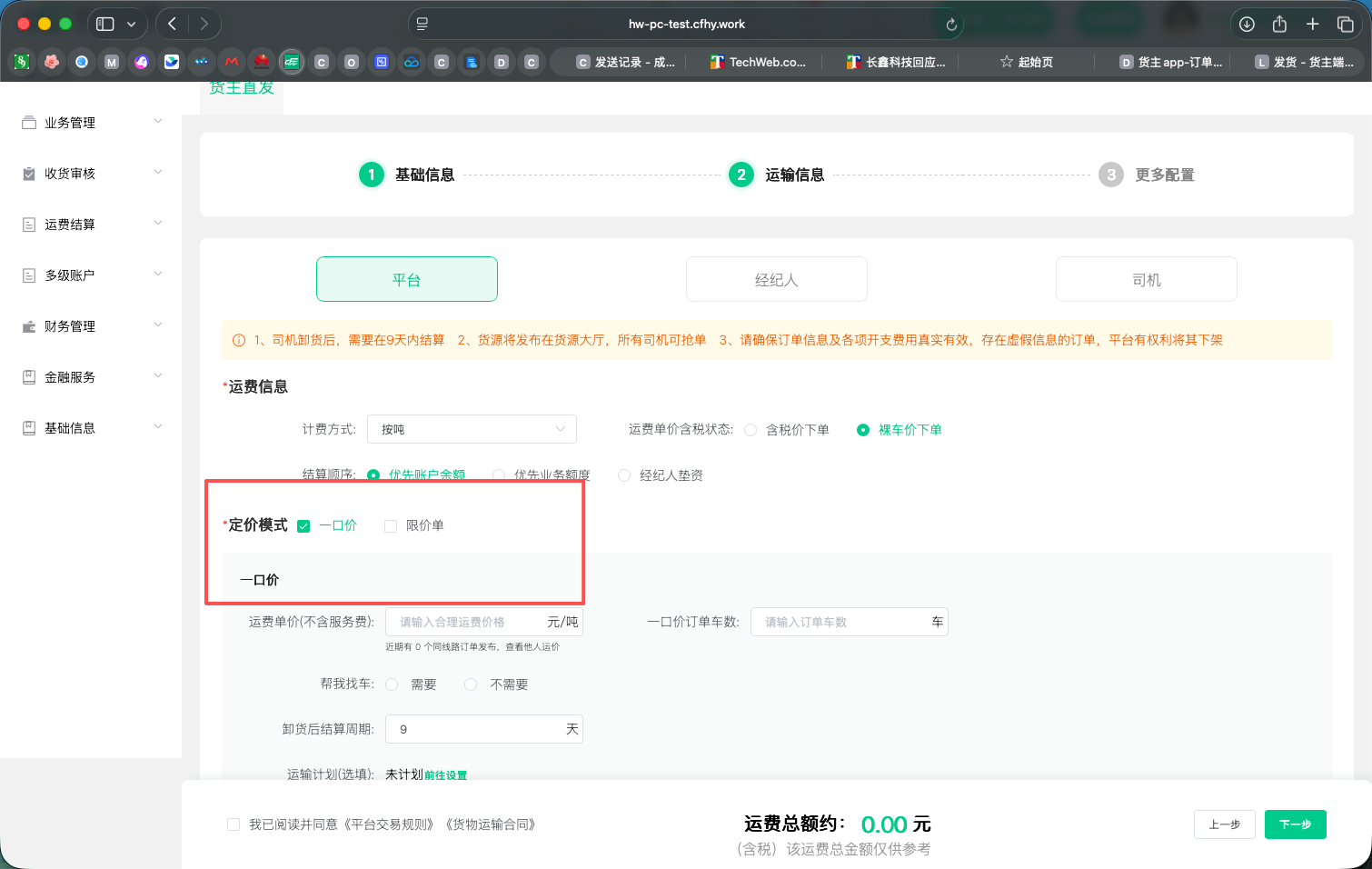Agree to 平台交易规则 checkbox
1372x869 pixels.
pyautogui.click(x=234, y=824)
